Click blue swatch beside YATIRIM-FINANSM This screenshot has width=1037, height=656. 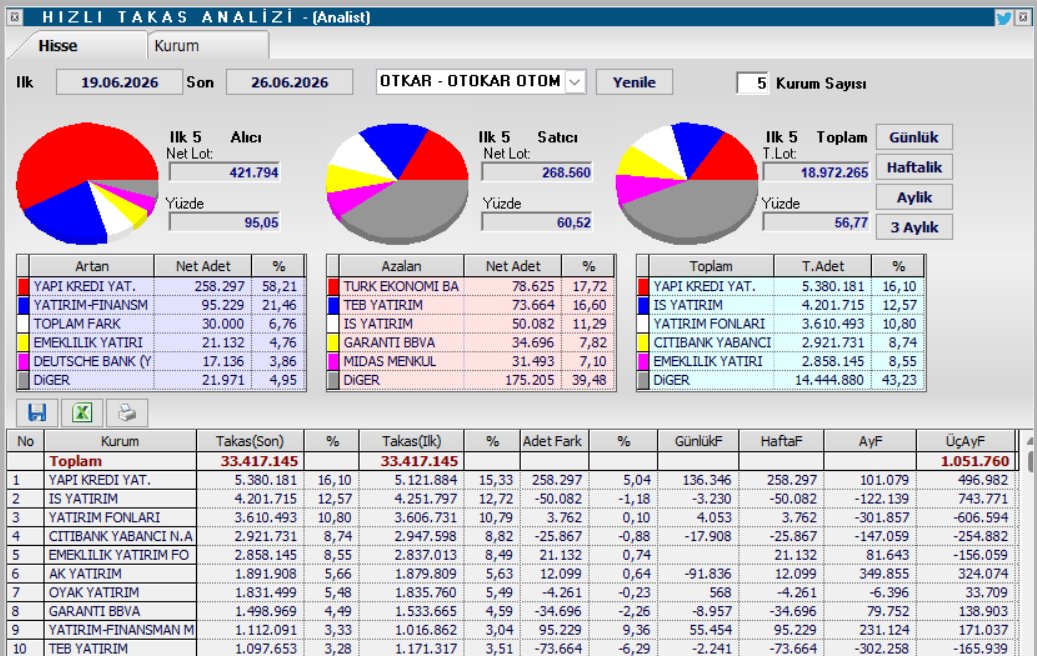(23, 305)
